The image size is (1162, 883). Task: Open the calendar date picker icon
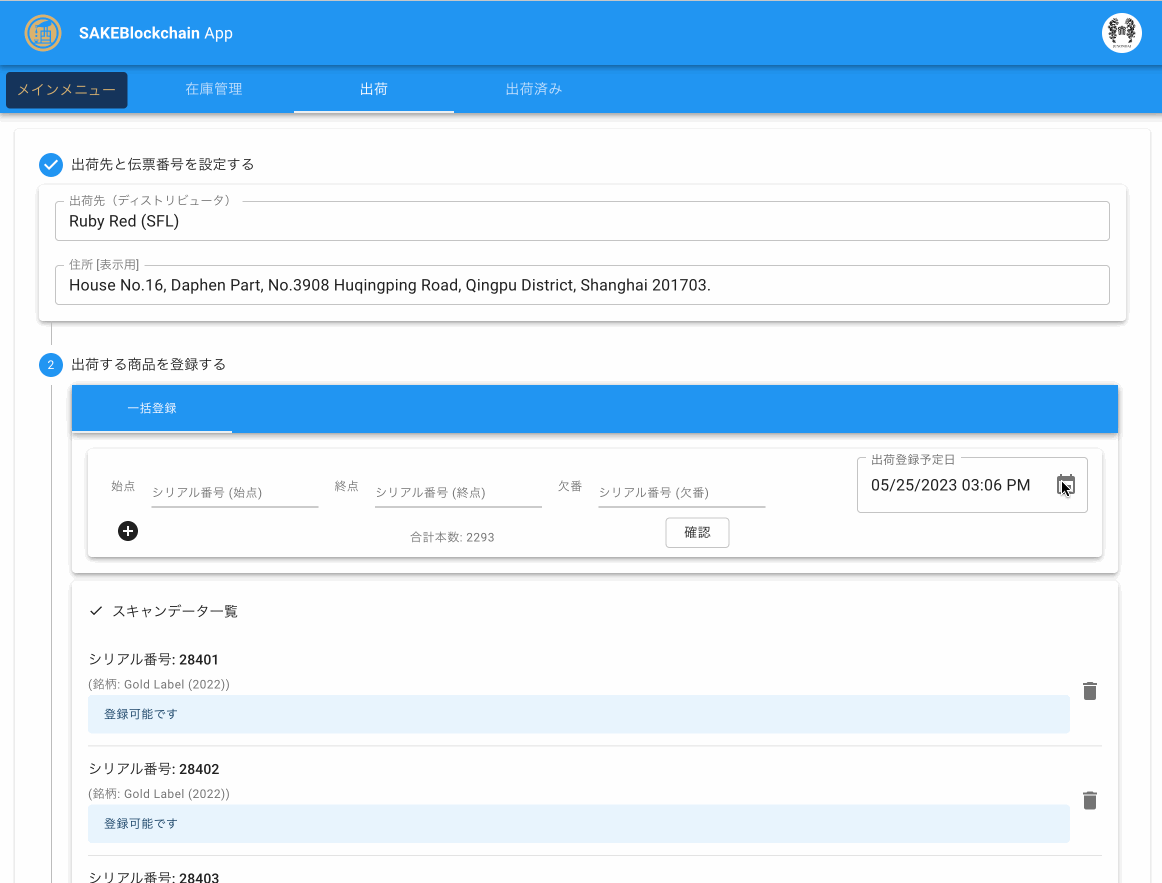pyautogui.click(x=1065, y=485)
